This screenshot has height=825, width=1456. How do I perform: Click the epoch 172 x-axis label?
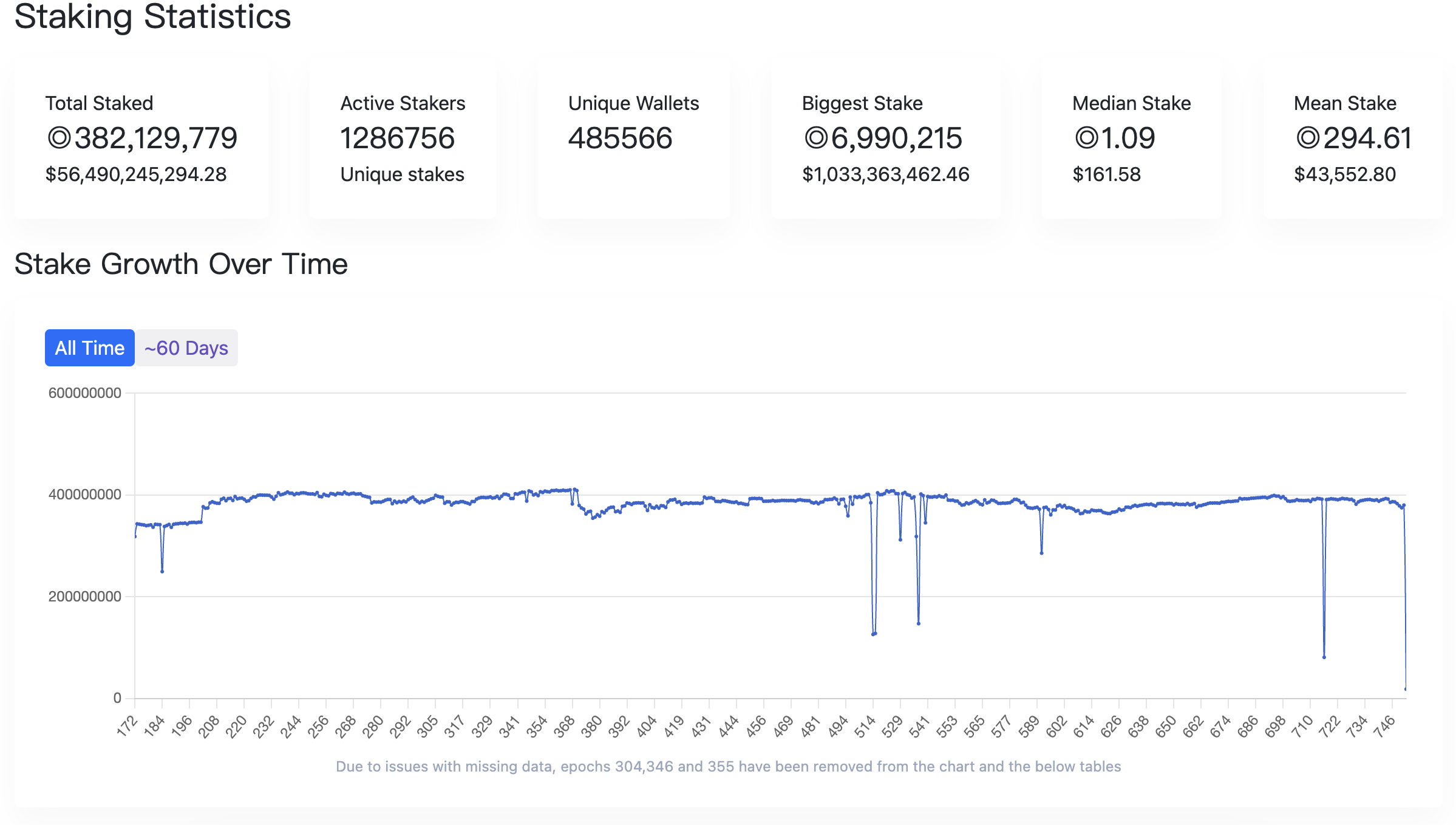click(127, 727)
